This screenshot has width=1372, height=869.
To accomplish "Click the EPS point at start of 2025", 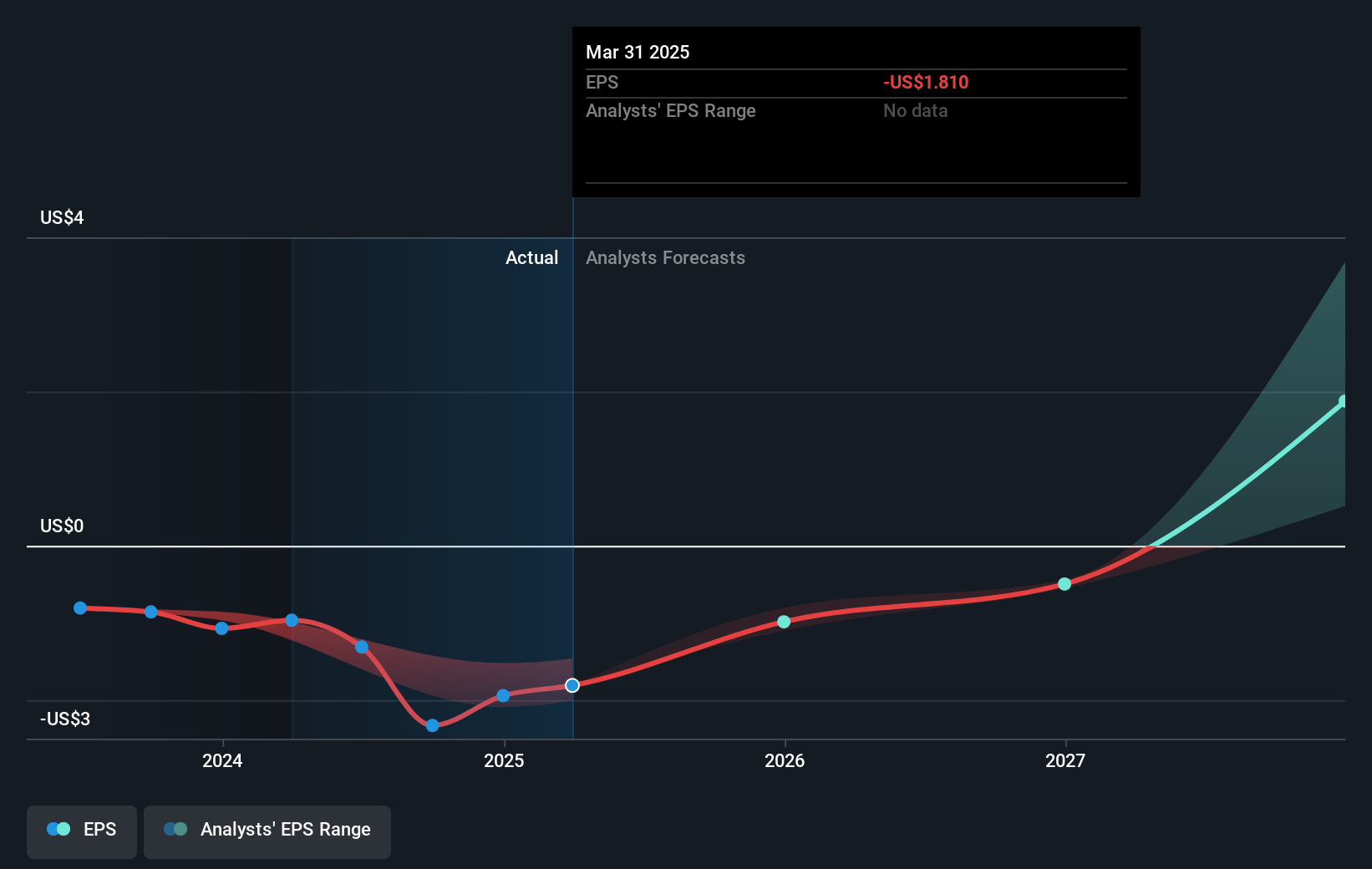I will [503, 695].
